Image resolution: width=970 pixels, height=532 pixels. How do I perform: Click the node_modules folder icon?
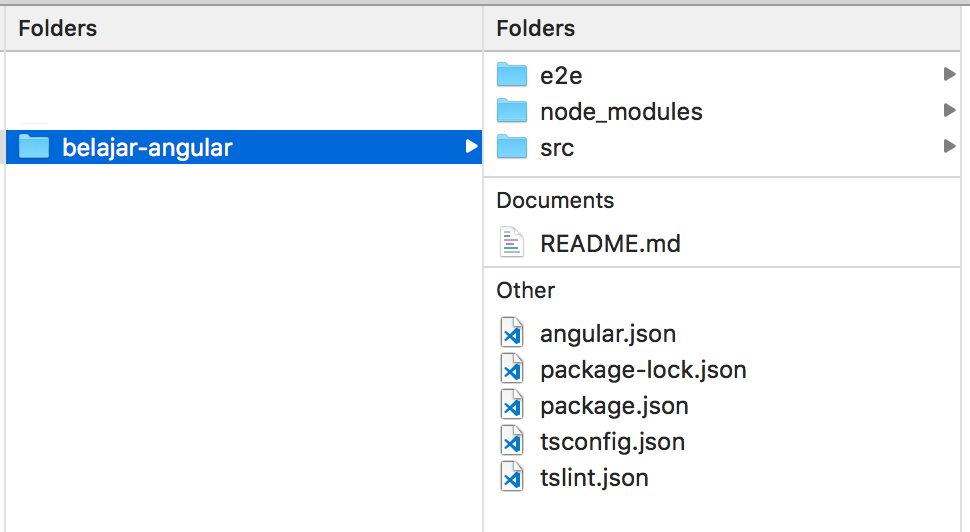(512, 111)
